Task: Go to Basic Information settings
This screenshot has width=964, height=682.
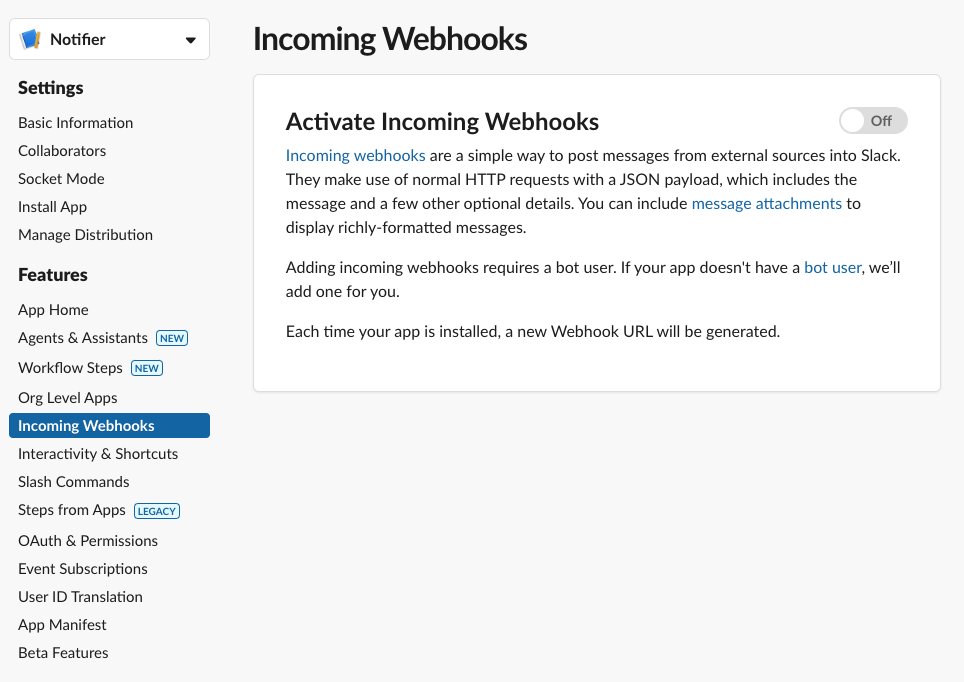Action: (75, 123)
